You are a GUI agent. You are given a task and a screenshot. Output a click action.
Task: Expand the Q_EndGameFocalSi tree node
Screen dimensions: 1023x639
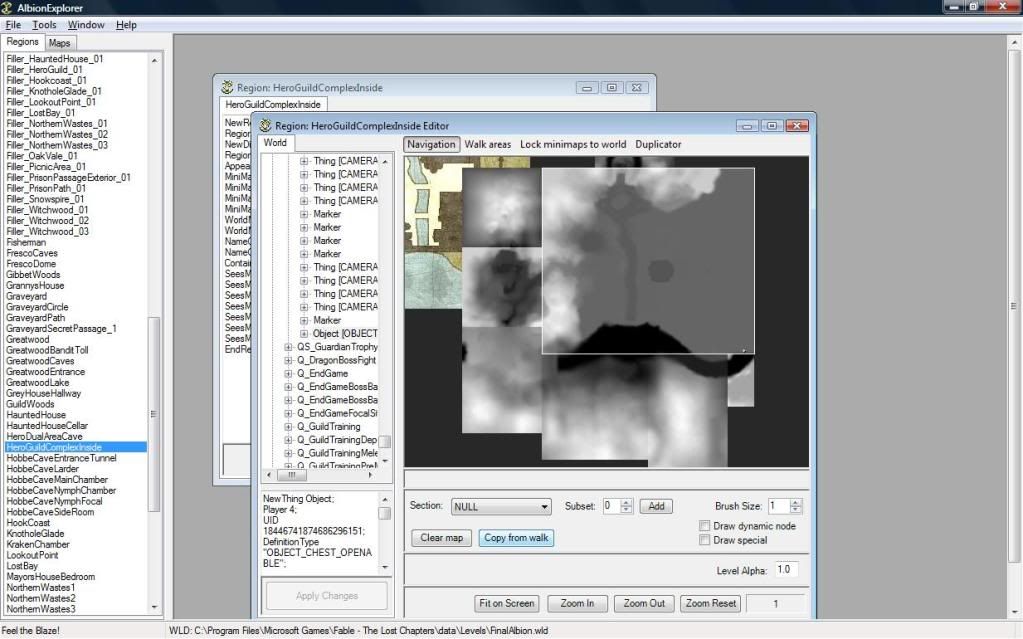click(x=288, y=413)
